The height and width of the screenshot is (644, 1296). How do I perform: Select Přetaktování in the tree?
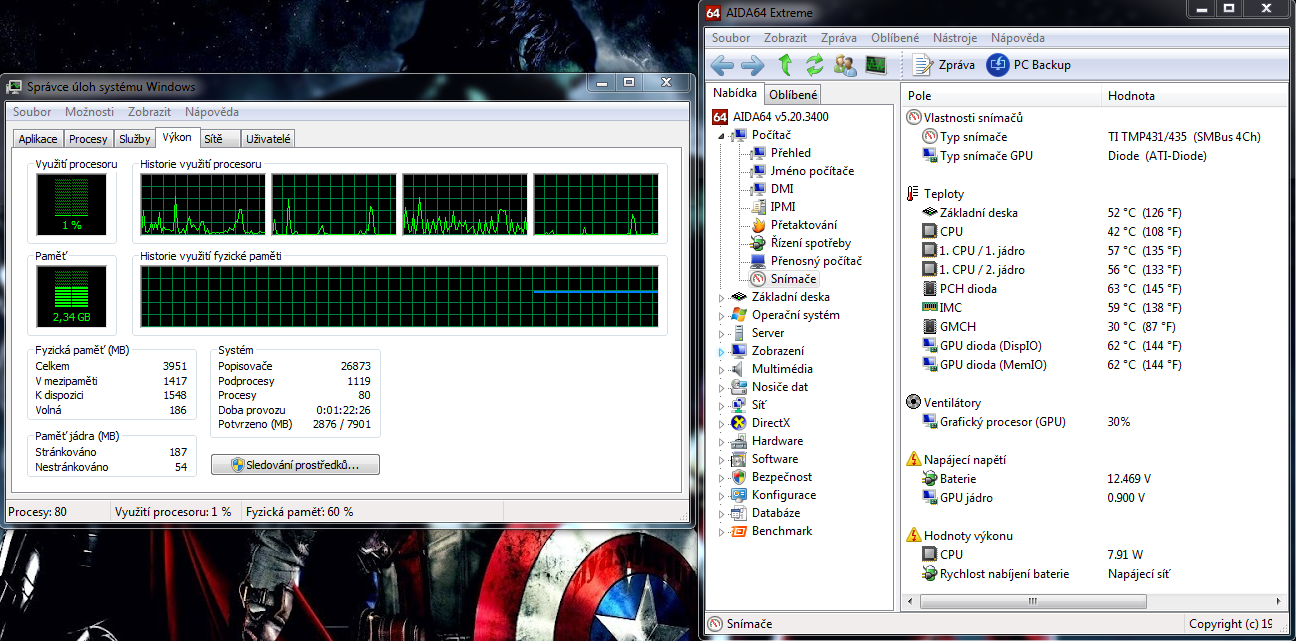coord(803,225)
